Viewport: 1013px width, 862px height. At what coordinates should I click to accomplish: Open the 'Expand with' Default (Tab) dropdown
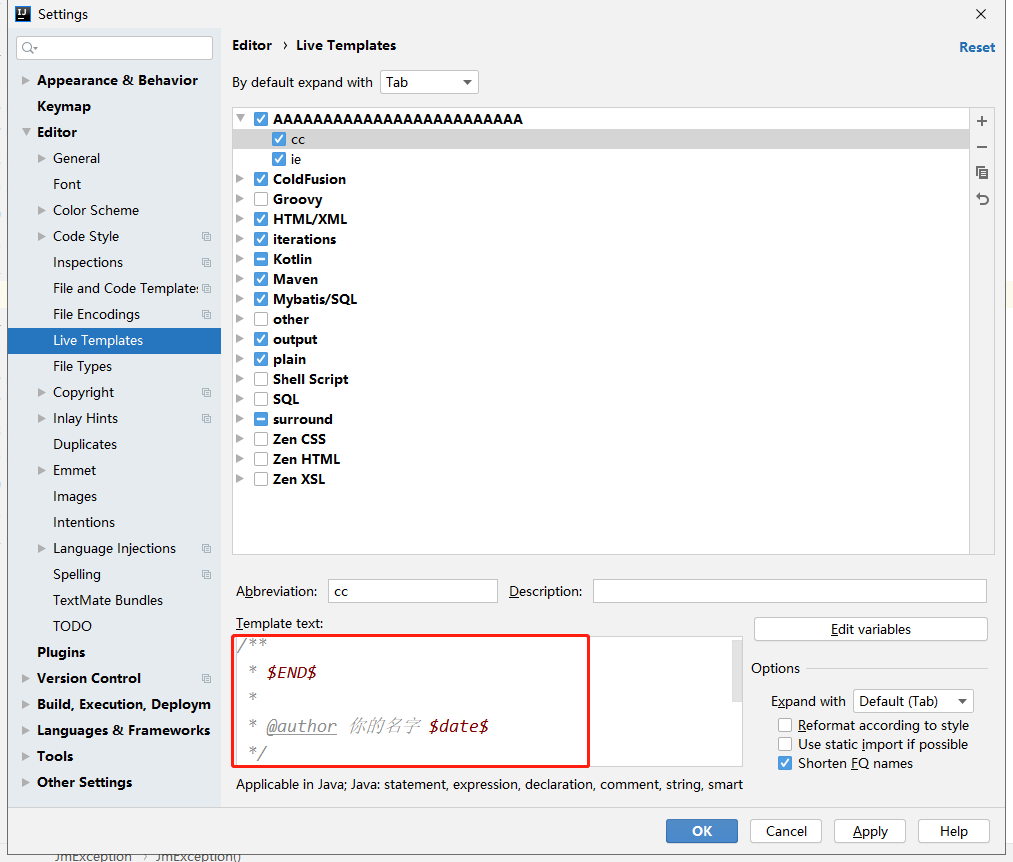912,701
